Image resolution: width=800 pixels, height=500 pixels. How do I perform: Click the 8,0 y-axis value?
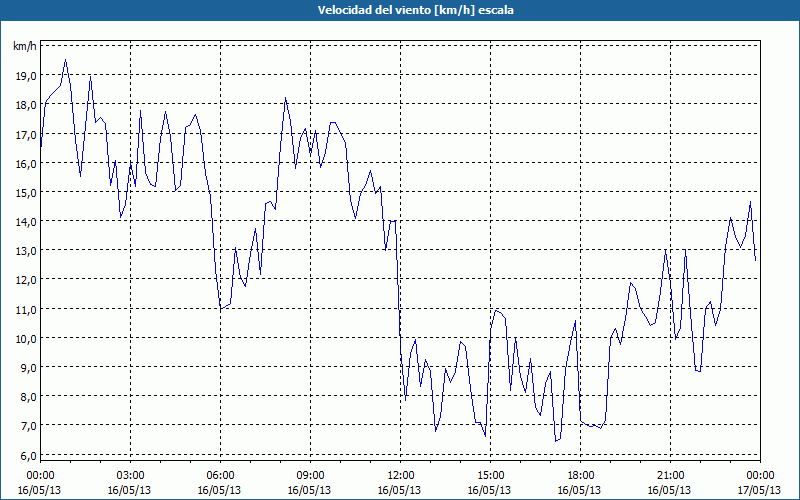29,396
